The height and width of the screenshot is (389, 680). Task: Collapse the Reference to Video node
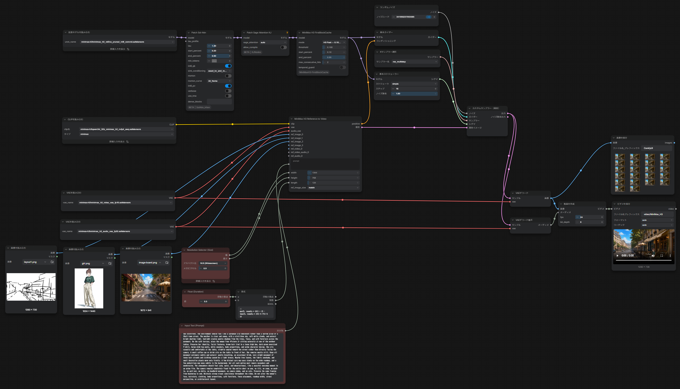click(x=292, y=119)
